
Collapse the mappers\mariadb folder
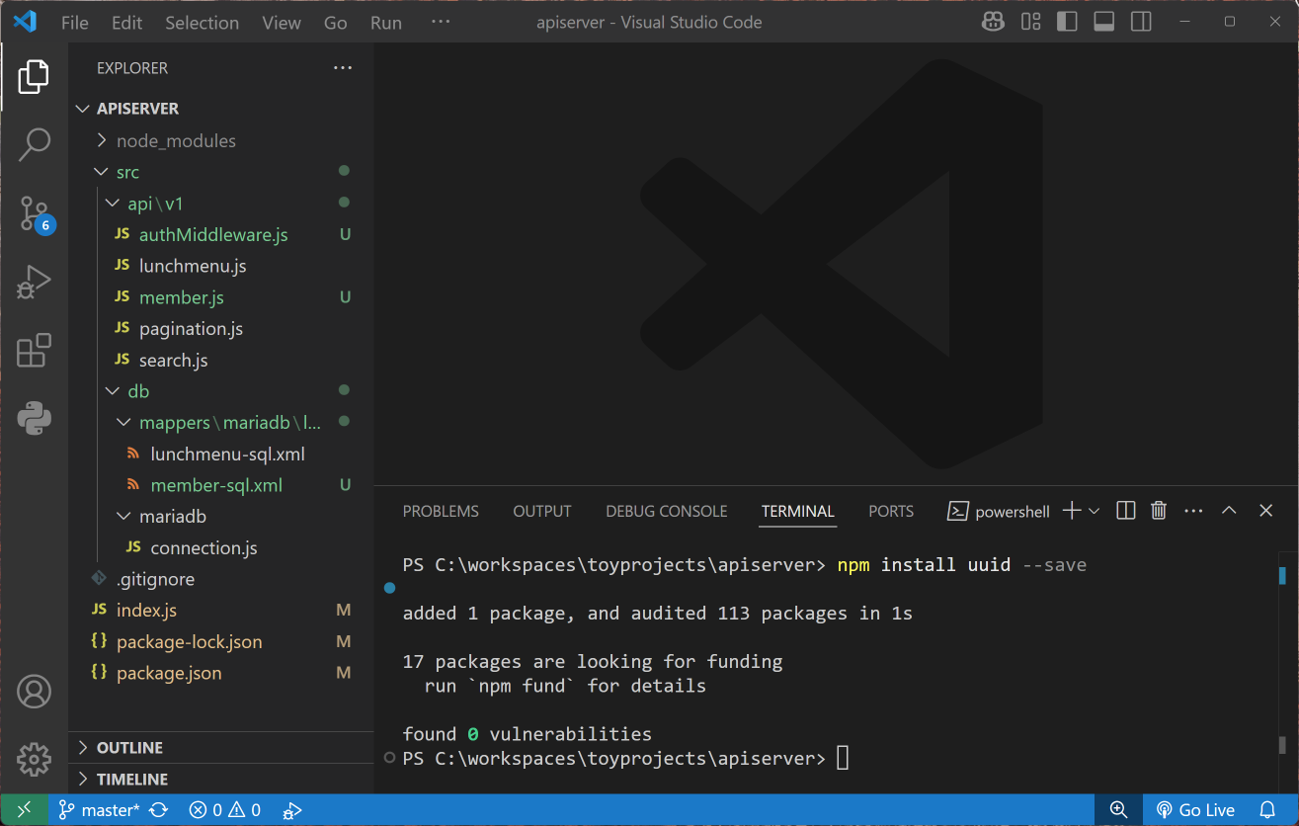pyautogui.click(x=221, y=422)
